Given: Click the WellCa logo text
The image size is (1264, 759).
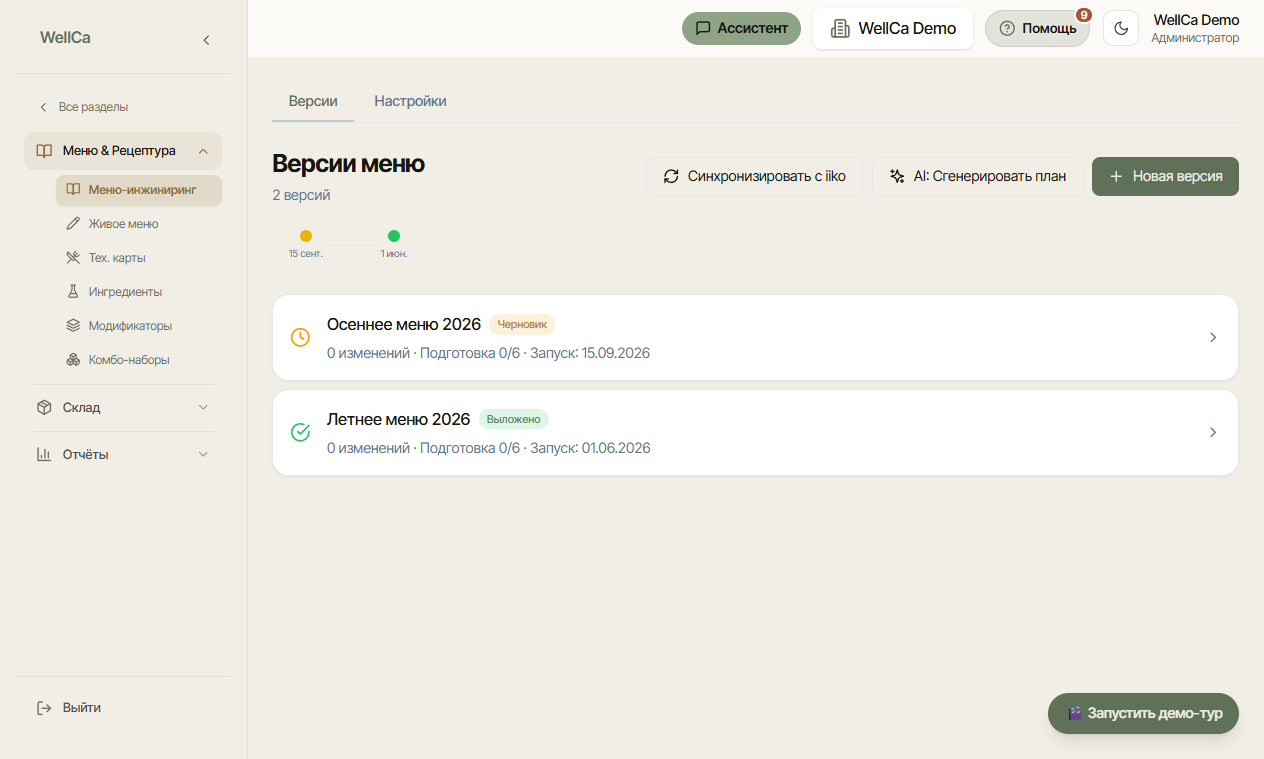Looking at the screenshot, I should click(x=65, y=38).
